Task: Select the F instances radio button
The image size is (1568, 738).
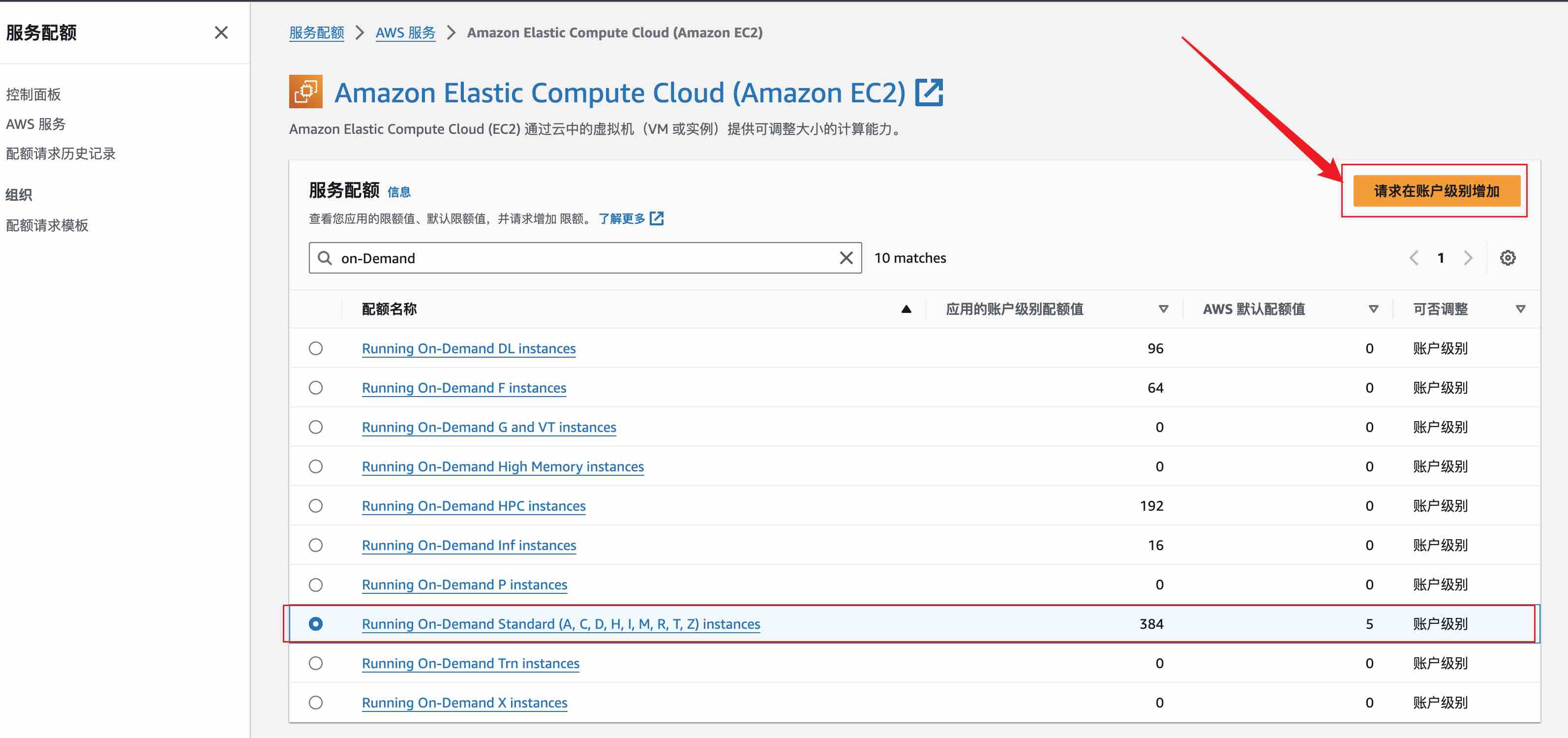Action: pos(315,388)
